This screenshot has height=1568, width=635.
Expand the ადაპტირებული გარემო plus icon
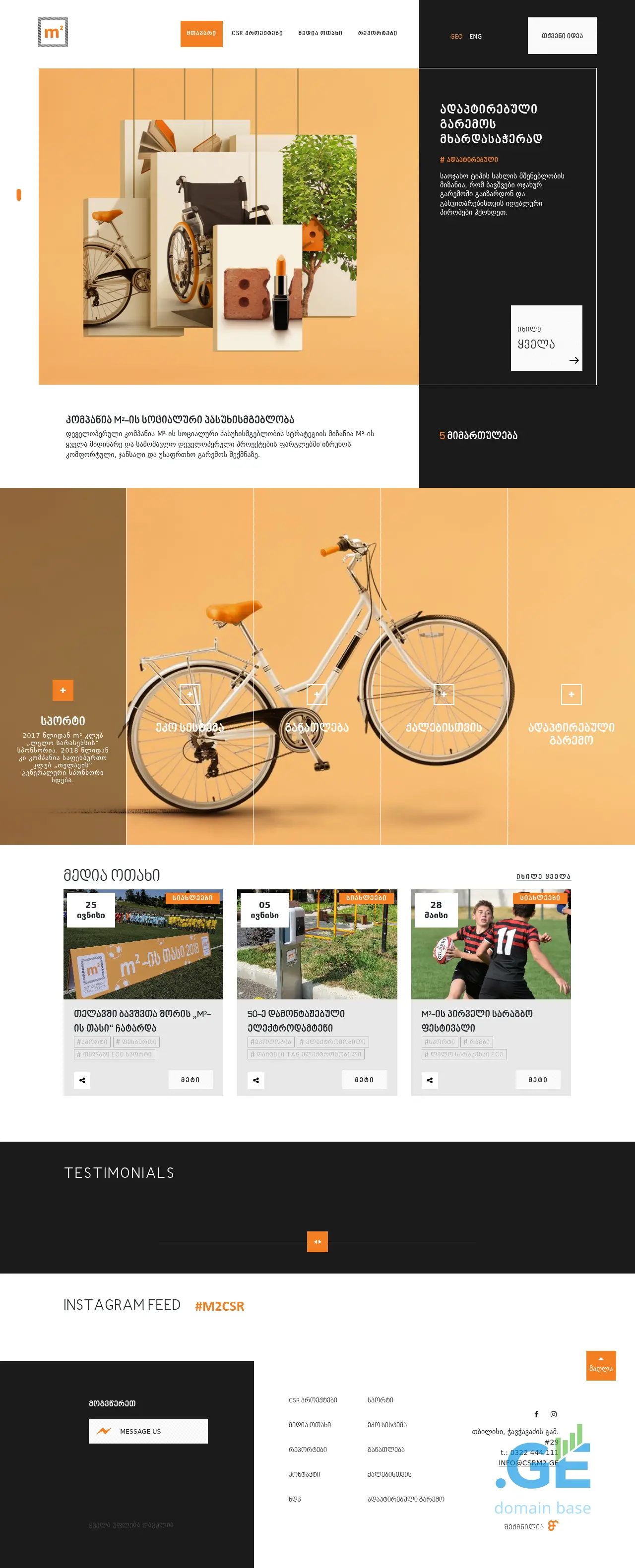tap(571, 695)
